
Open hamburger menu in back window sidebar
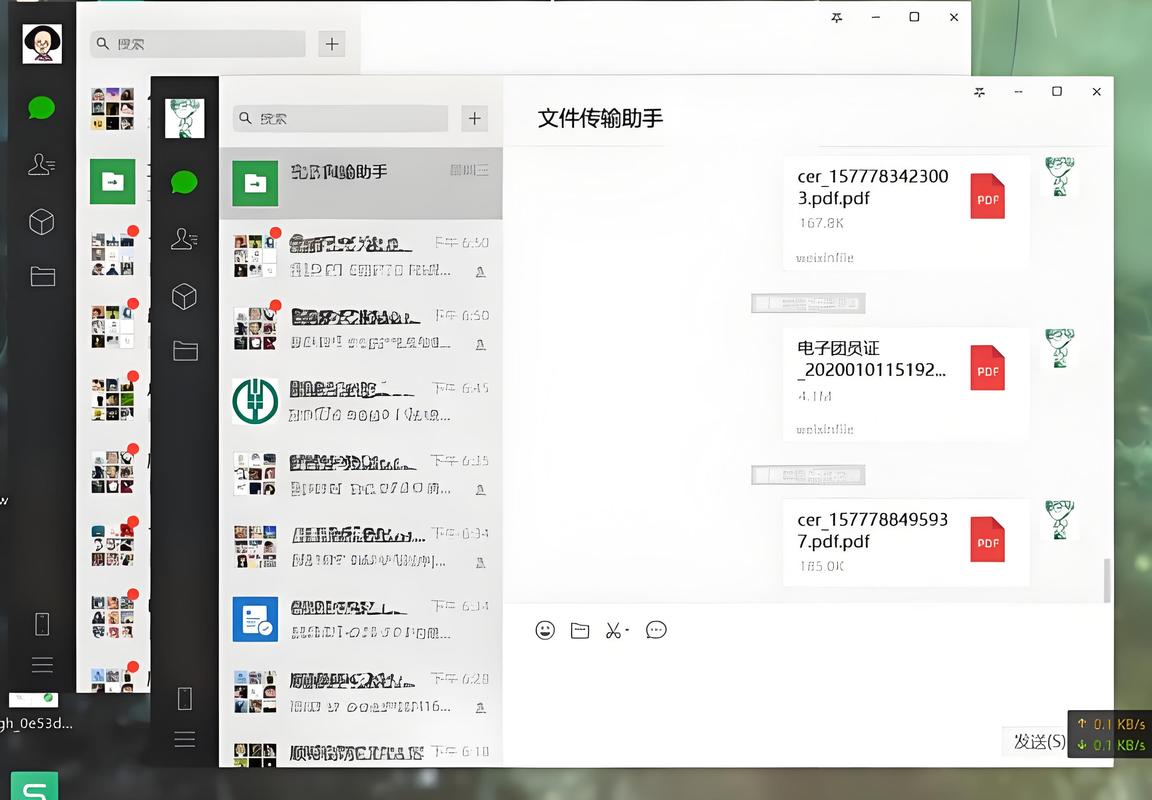point(42,665)
